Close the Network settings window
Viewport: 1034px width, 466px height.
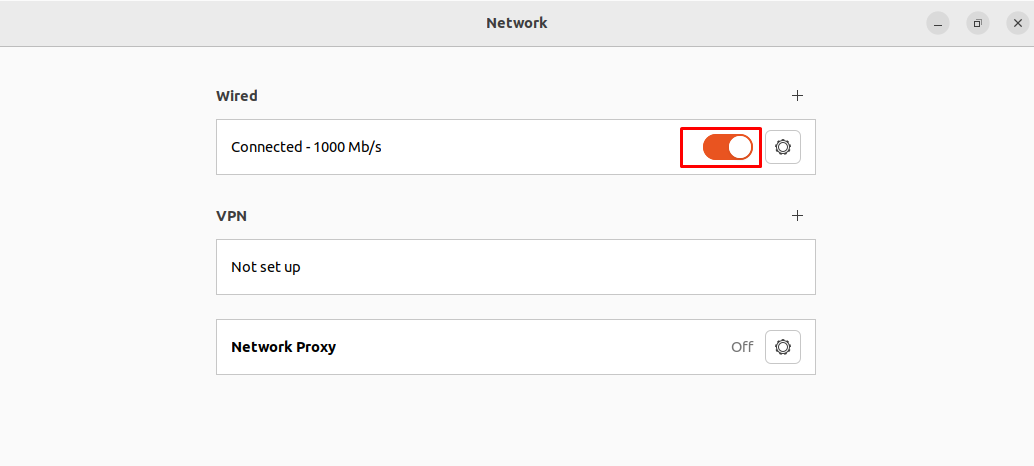(1018, 24)
